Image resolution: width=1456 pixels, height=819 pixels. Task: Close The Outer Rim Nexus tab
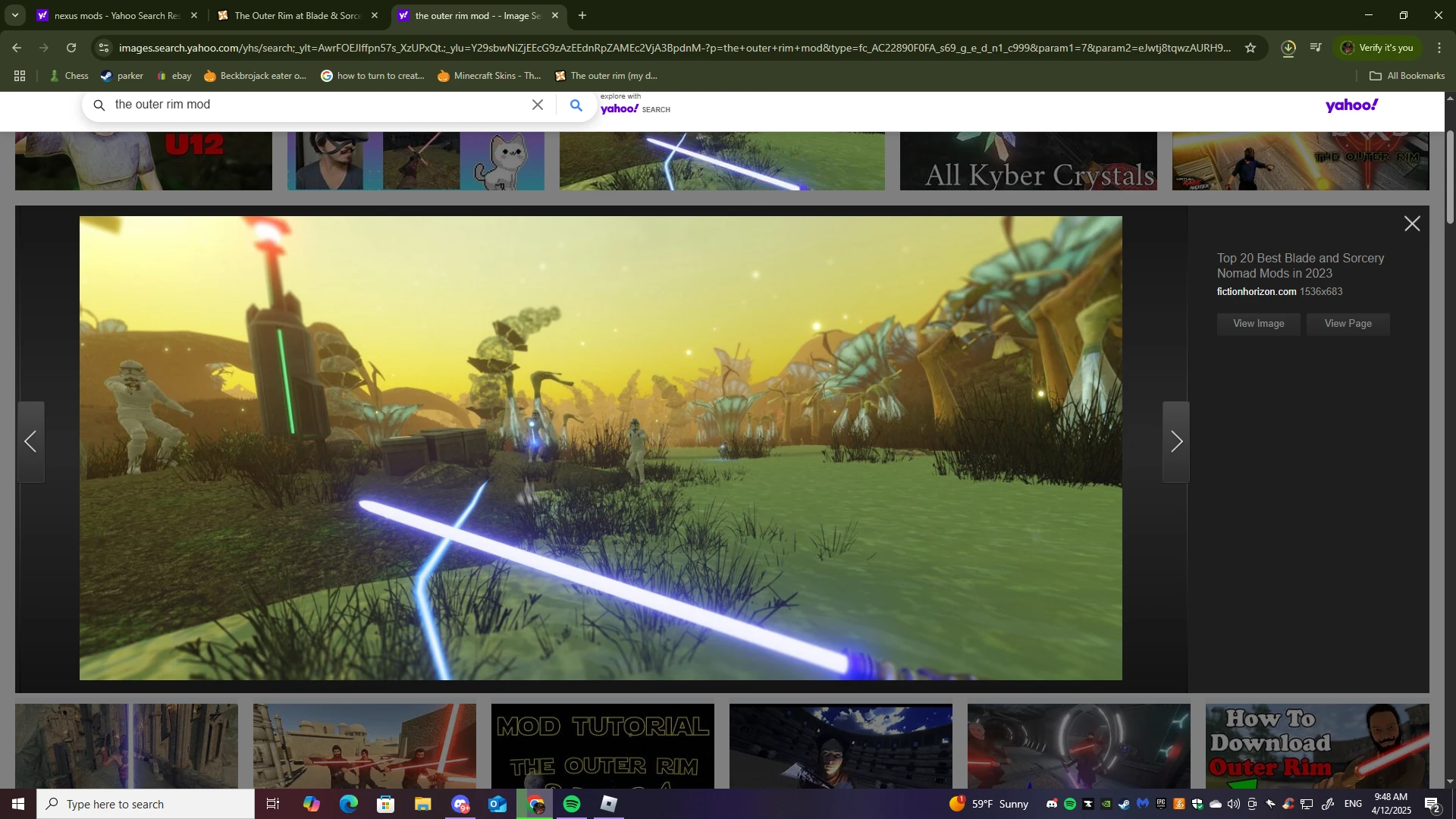pyautogui.click(x=375, y=15)
